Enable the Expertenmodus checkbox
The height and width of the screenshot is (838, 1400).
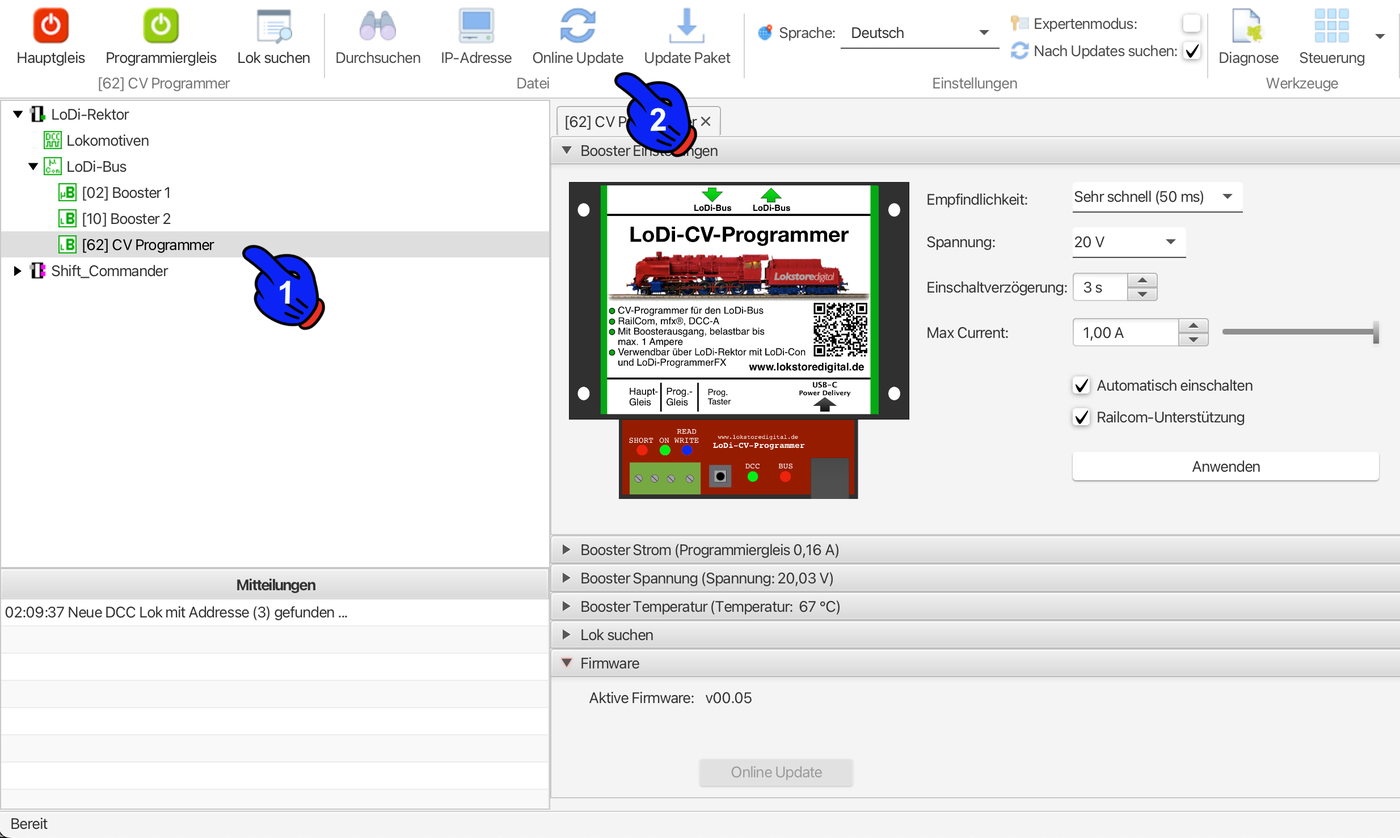(1191, 23)
